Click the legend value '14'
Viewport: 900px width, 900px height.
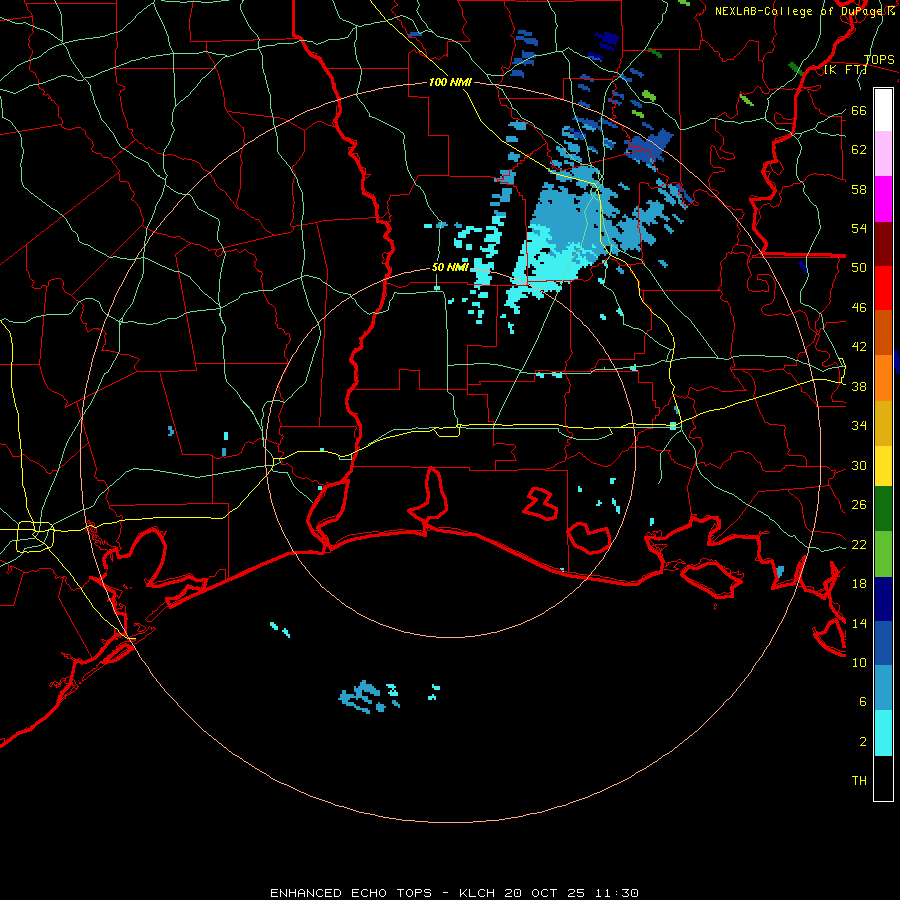859,623
